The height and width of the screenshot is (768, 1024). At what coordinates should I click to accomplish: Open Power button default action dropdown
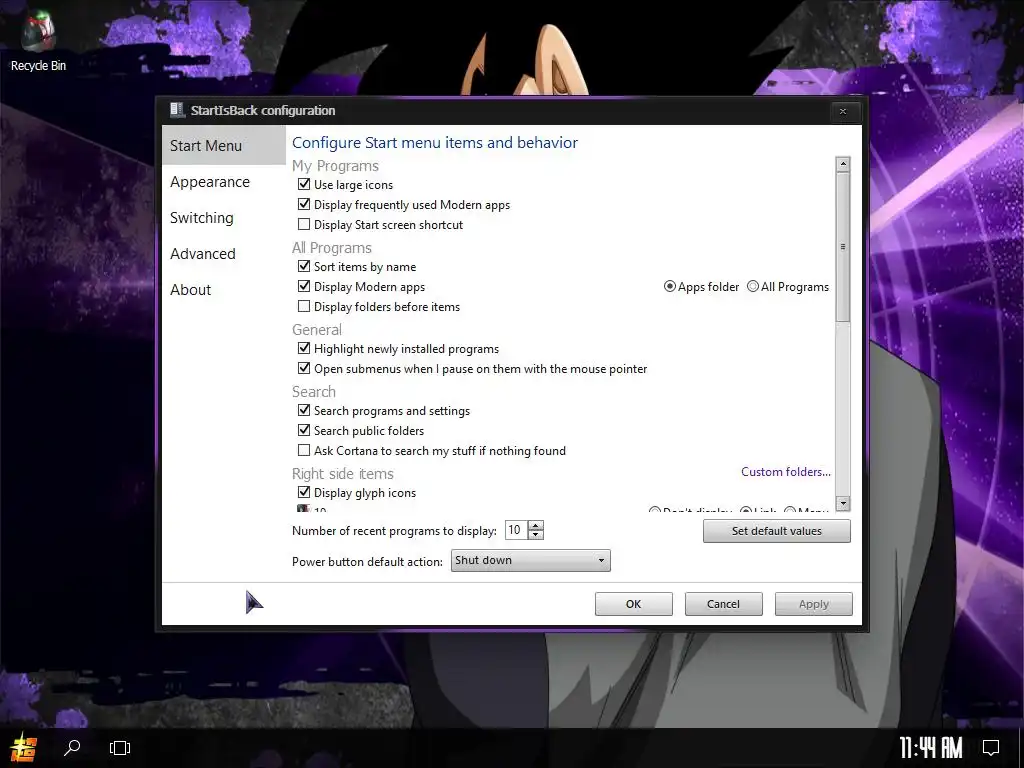pos(530,560)
